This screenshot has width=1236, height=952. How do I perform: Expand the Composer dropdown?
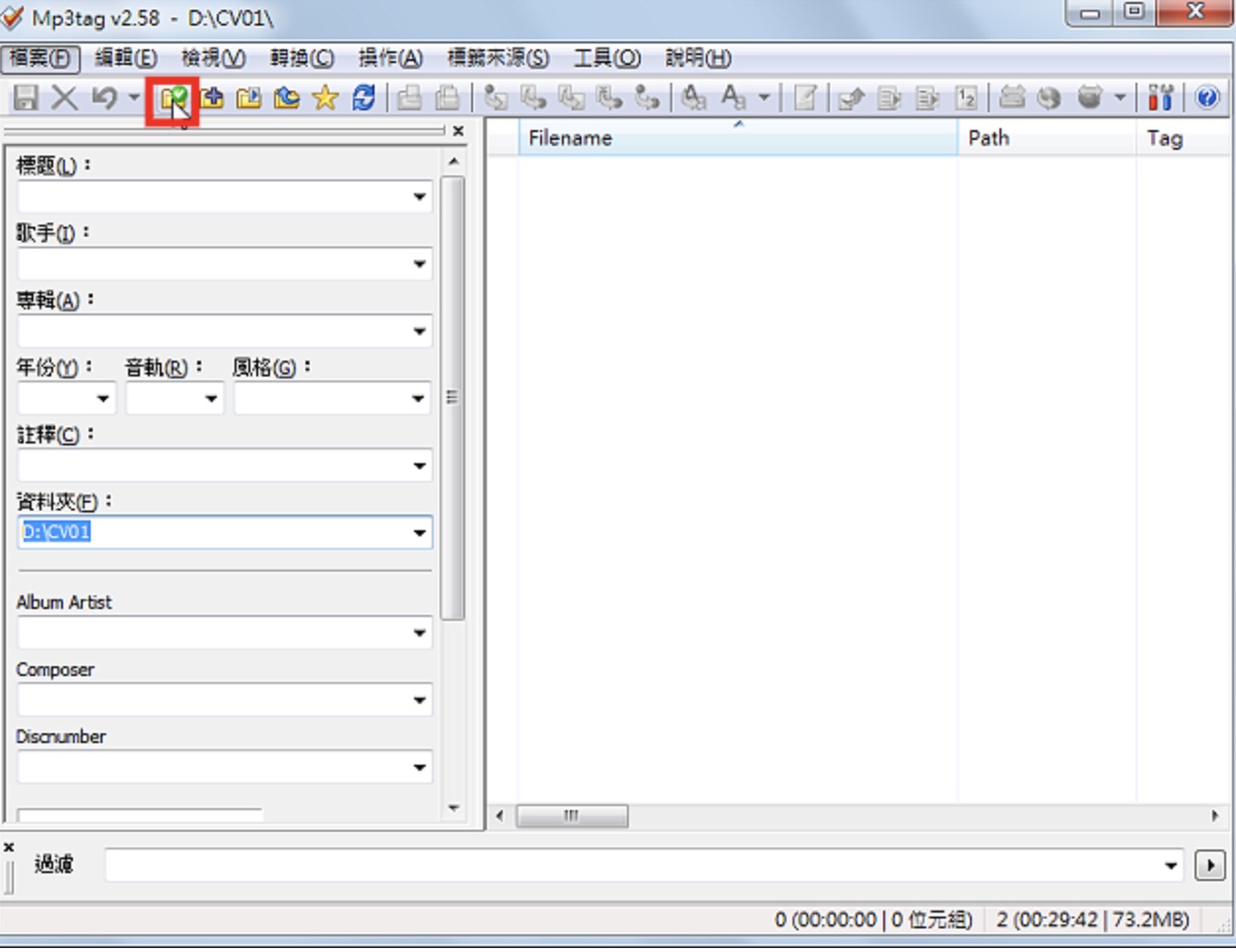pos(420,700)
